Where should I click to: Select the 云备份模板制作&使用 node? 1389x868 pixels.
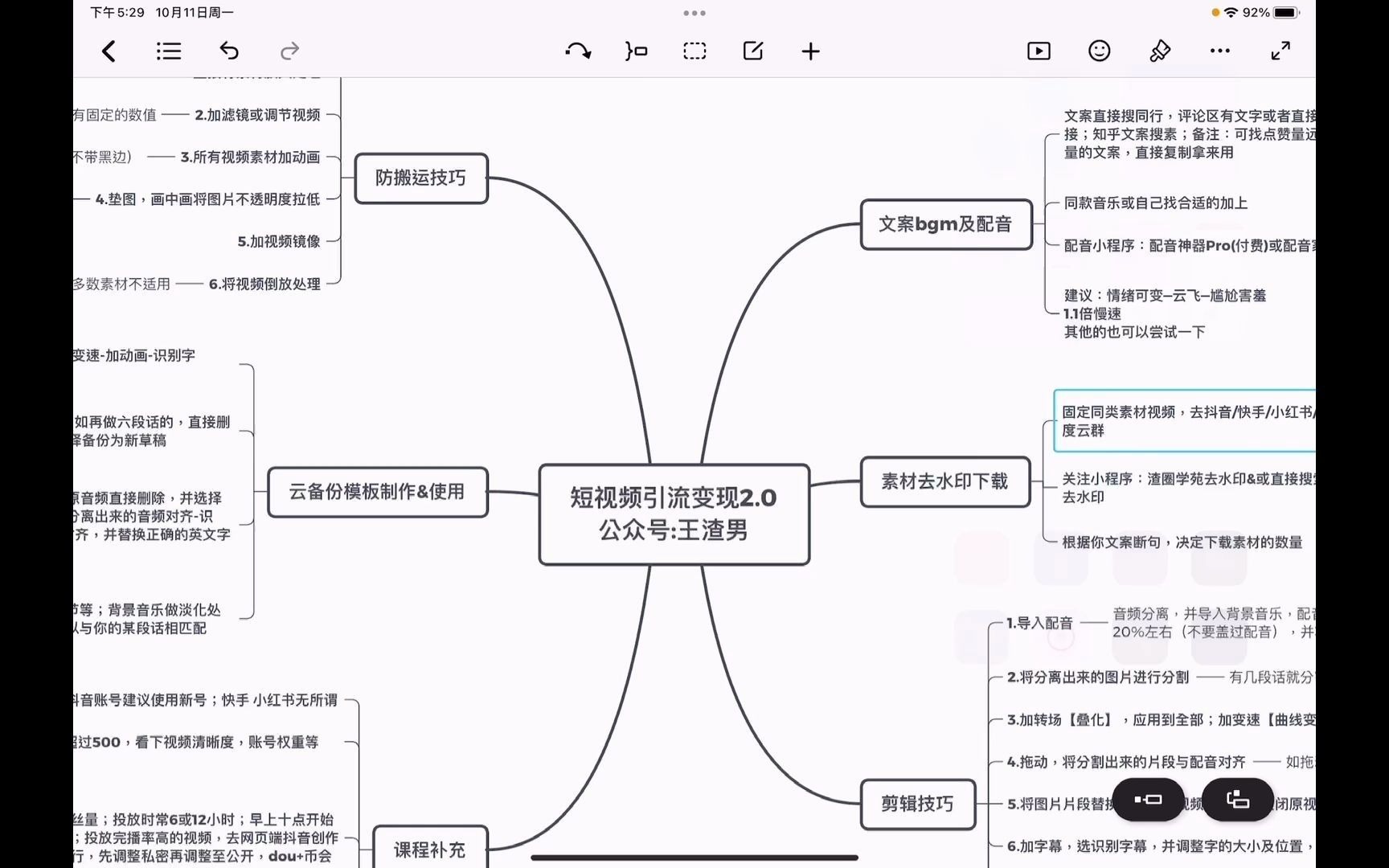(x=377, y=492)
